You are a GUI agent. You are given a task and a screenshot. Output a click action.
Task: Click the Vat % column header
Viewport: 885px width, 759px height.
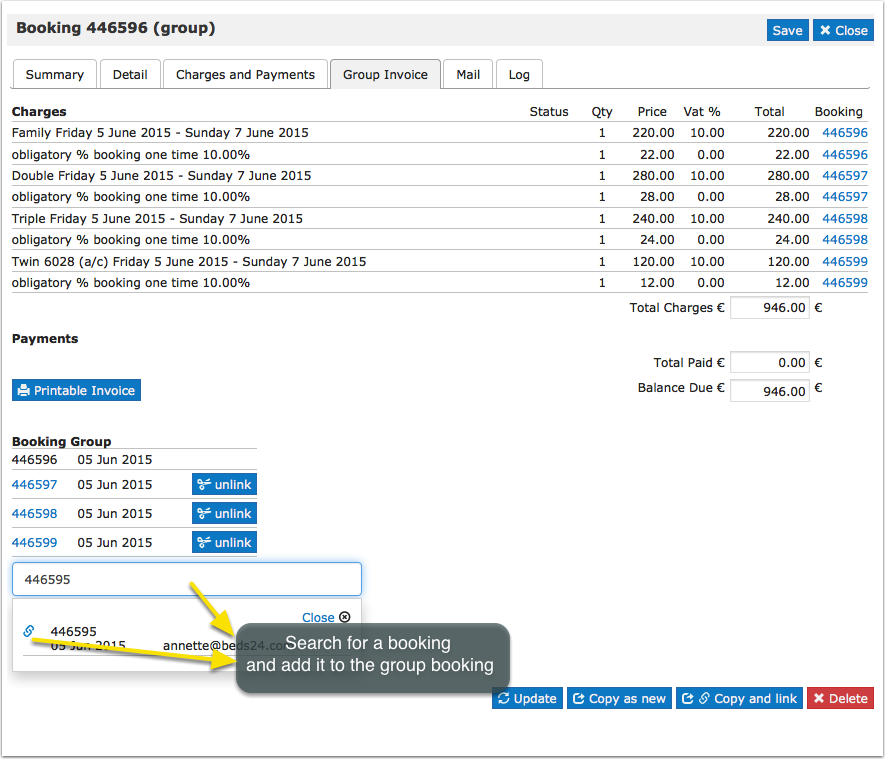[702, 112]
